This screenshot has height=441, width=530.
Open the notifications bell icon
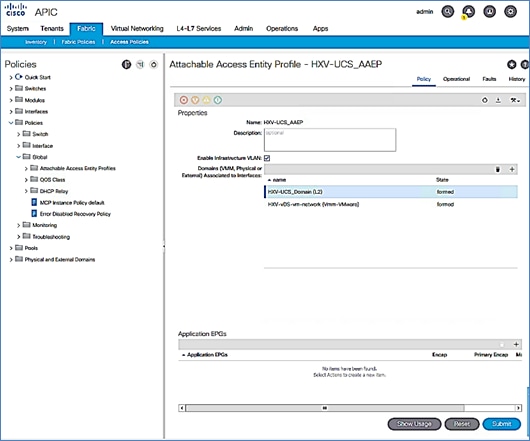pyautogui.click(x=468, y=12)
